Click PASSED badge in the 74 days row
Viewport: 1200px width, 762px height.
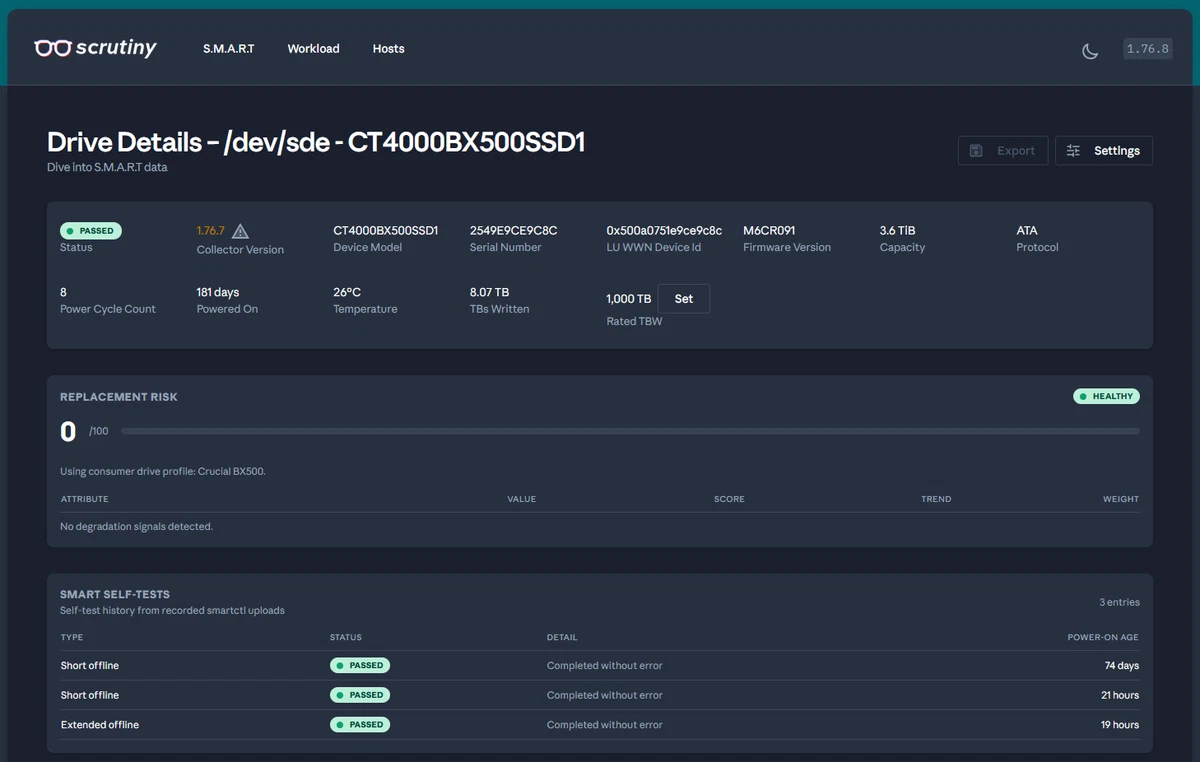(360, 665)
